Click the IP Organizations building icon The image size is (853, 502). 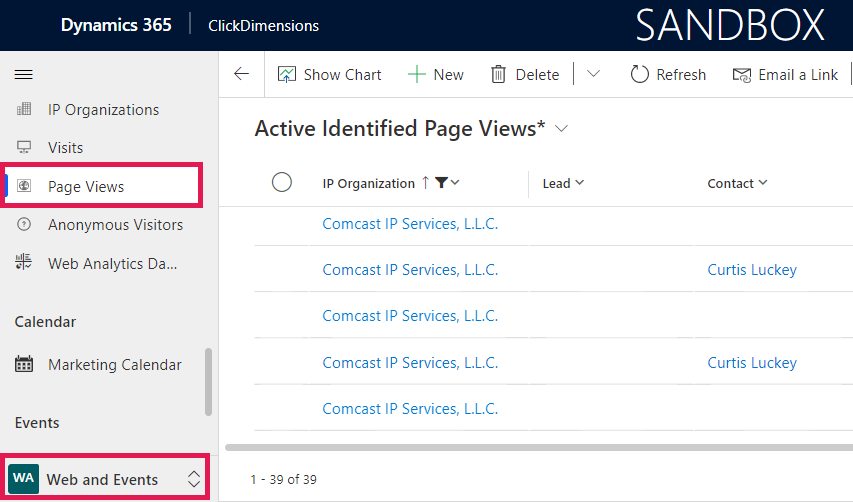24,109
